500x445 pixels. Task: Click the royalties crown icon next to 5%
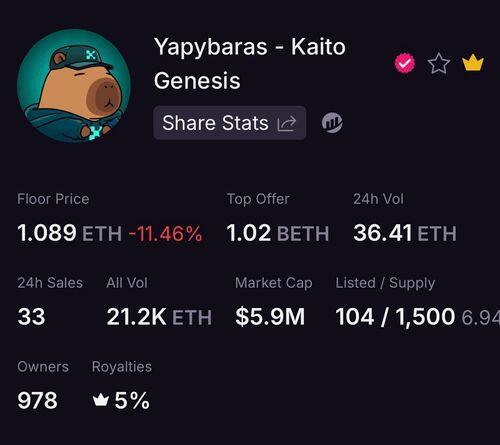click(101, 400)
